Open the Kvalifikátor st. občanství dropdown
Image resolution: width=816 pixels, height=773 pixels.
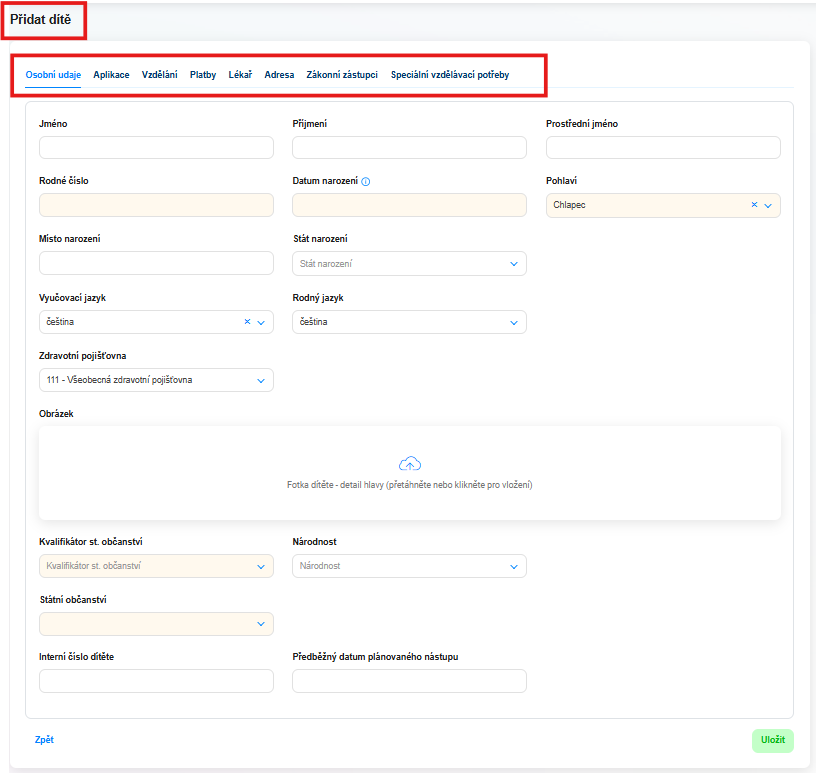[261, 566]
